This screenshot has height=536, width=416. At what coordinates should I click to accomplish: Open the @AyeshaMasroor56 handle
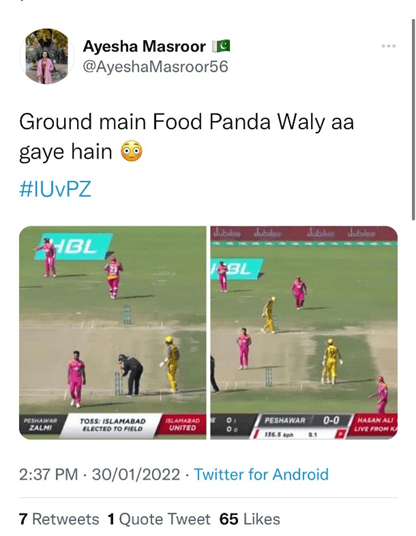(x=156, y=66)
